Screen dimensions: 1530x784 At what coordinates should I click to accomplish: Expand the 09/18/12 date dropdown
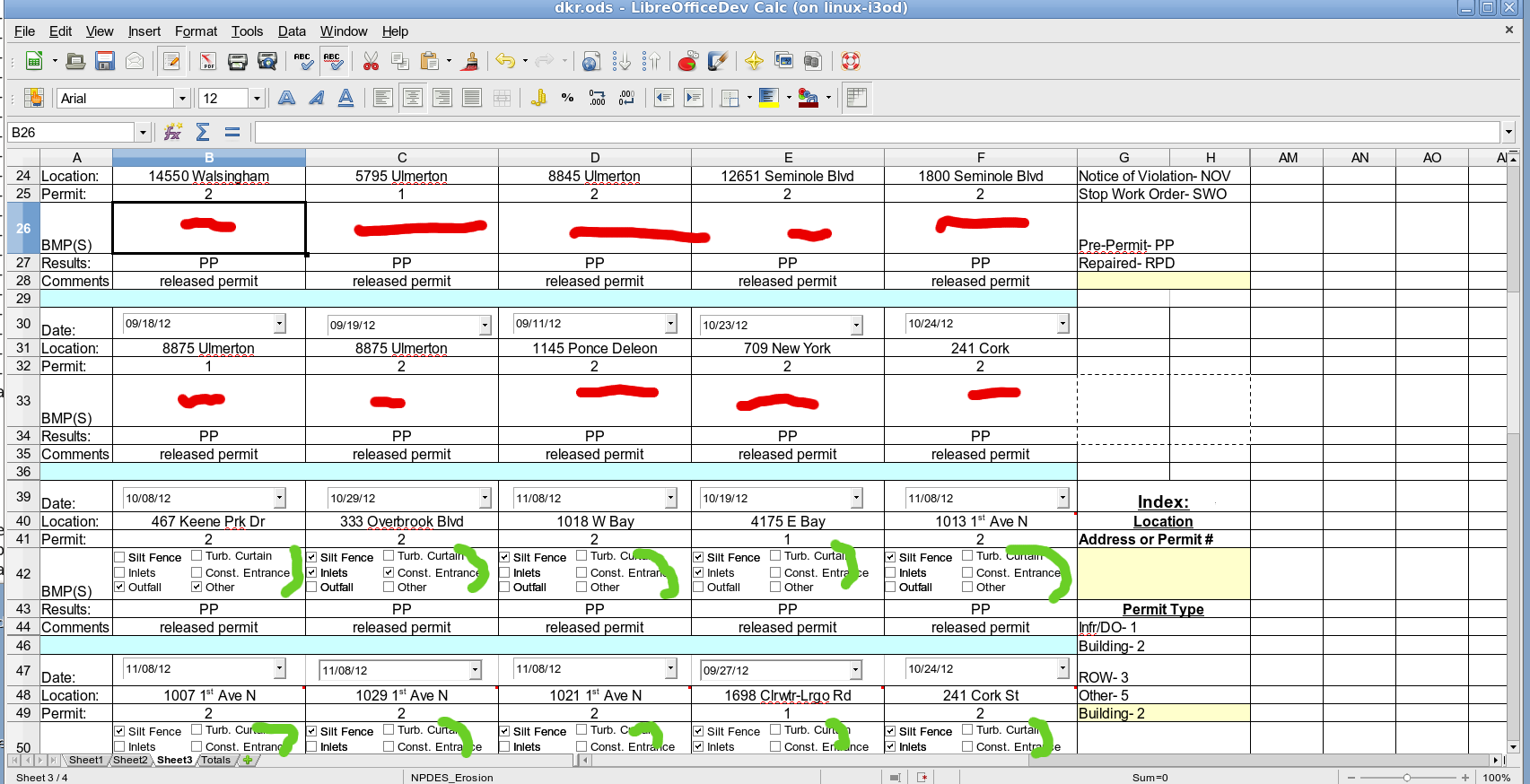[279, 324]
